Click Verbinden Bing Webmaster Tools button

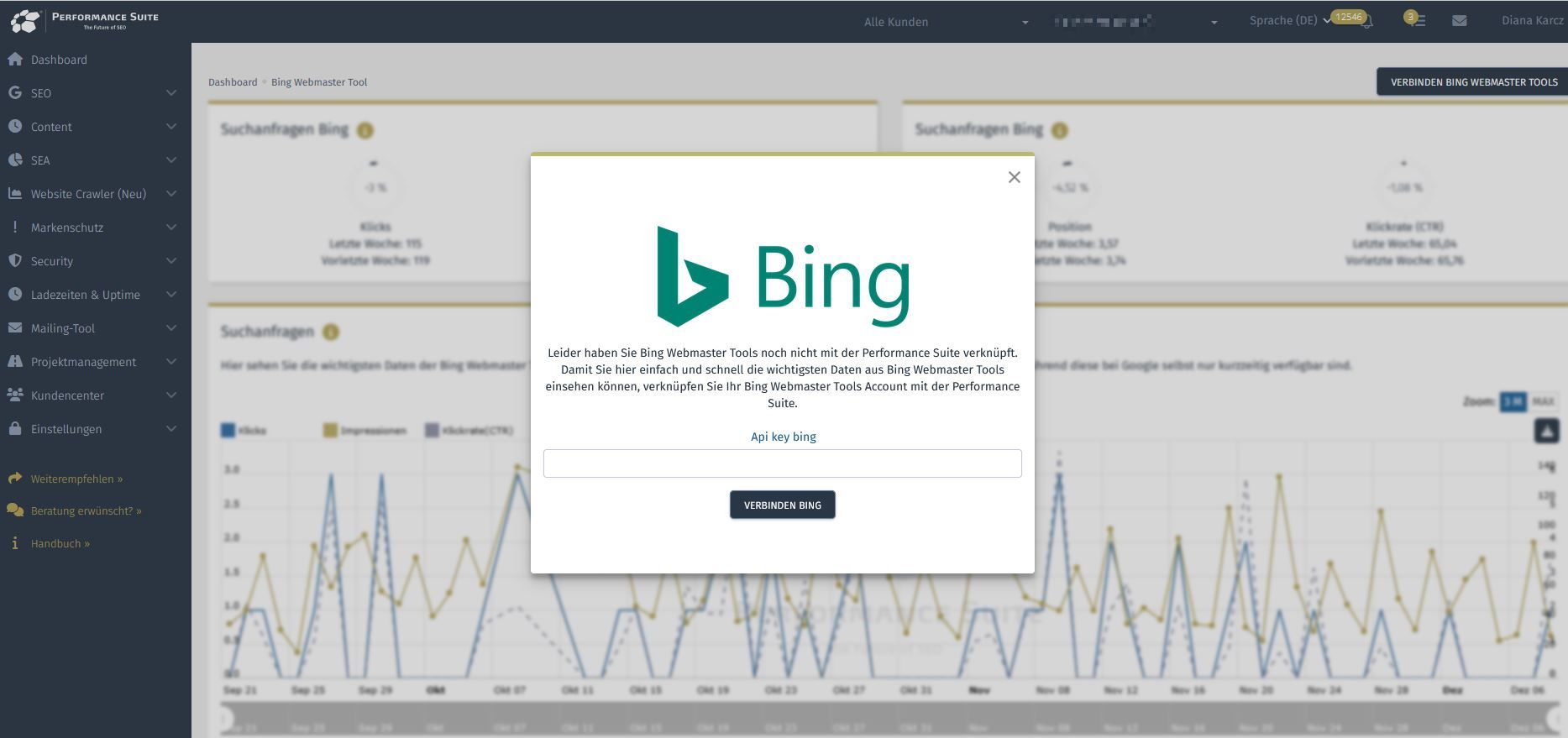(x=1473, y=82)
